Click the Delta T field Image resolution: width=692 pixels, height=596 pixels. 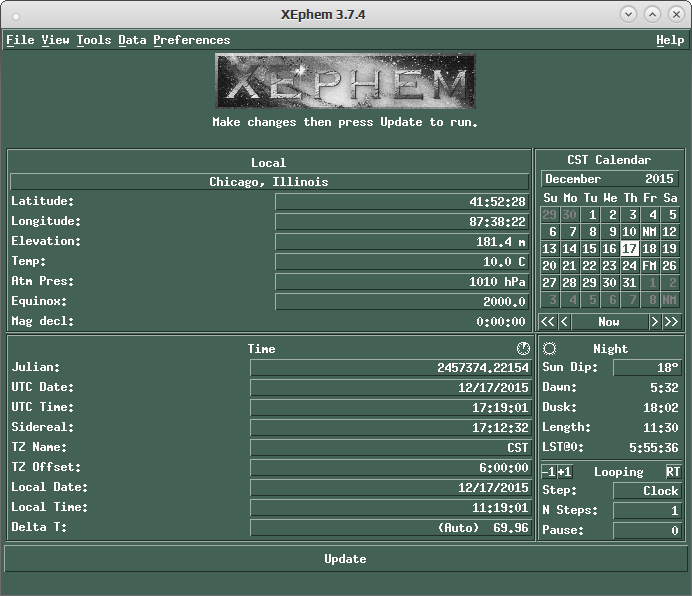coord(391,528)
